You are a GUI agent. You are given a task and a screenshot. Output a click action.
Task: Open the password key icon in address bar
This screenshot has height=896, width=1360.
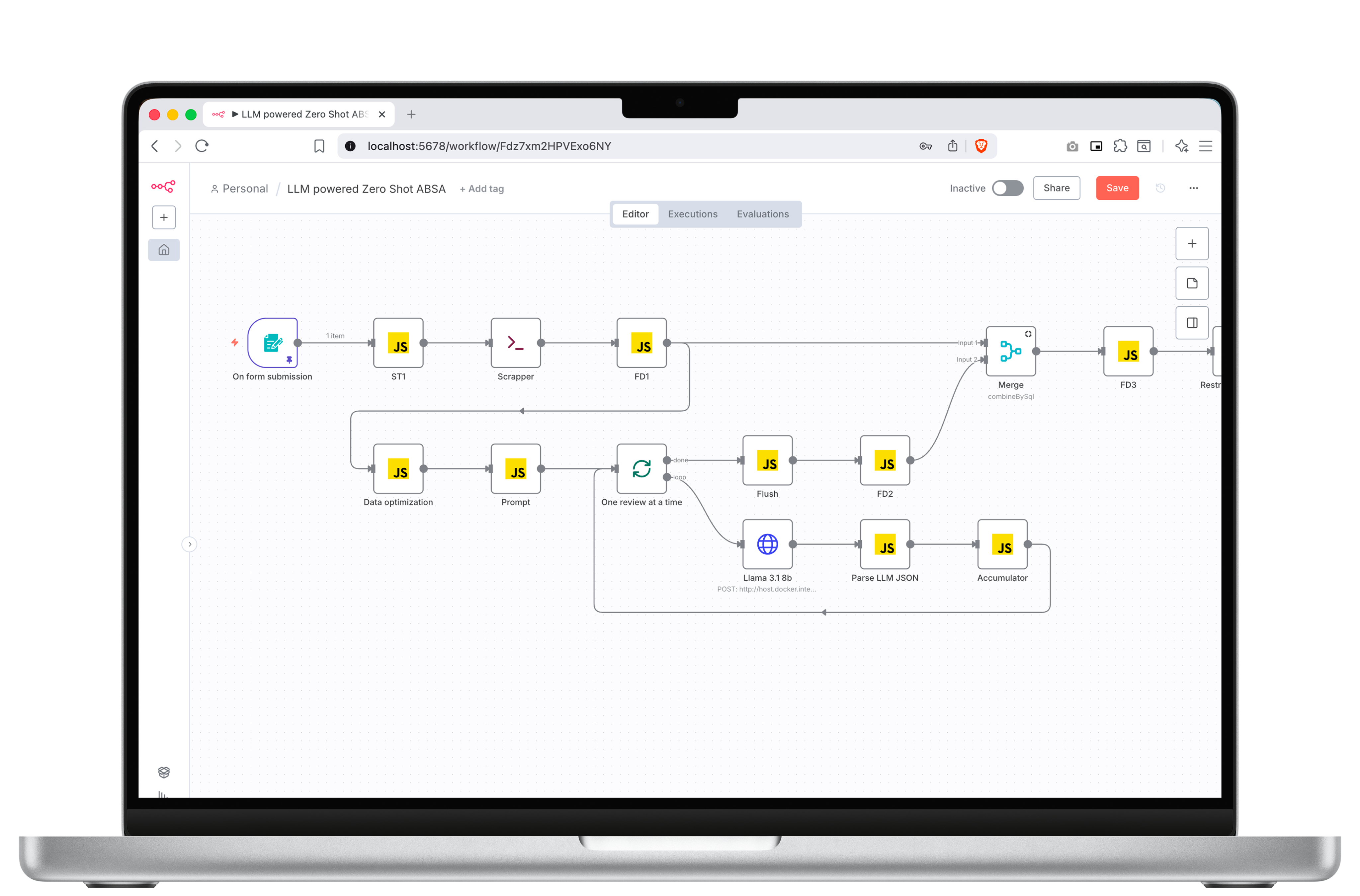(926, 146)
